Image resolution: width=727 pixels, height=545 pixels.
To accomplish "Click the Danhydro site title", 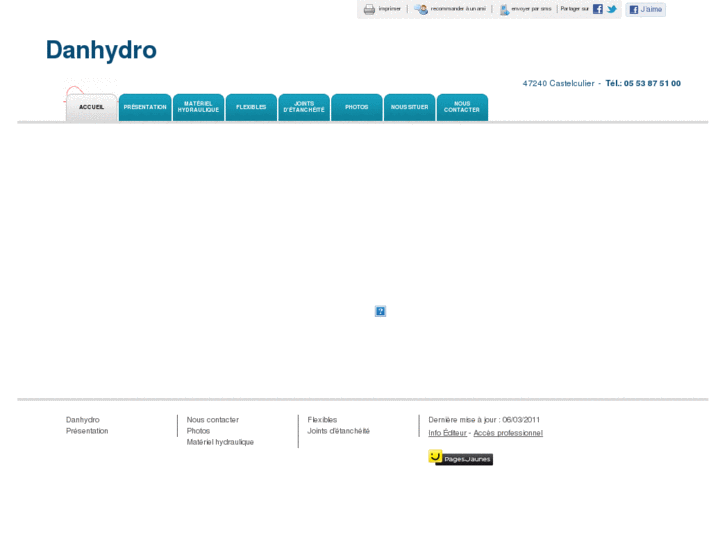I will (x=101, y=50).
